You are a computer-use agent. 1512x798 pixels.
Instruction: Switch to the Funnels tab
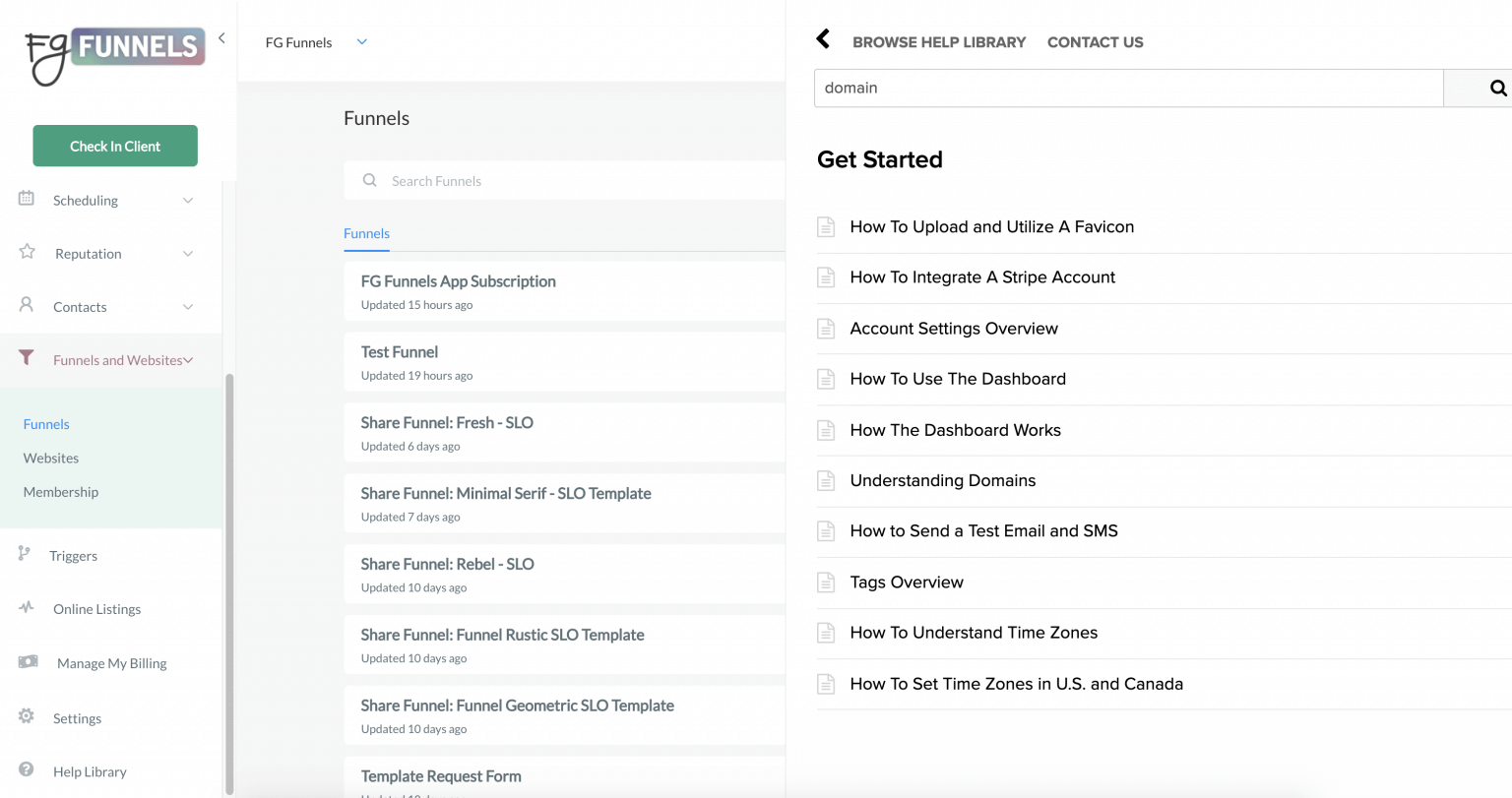tap(366, 233)
